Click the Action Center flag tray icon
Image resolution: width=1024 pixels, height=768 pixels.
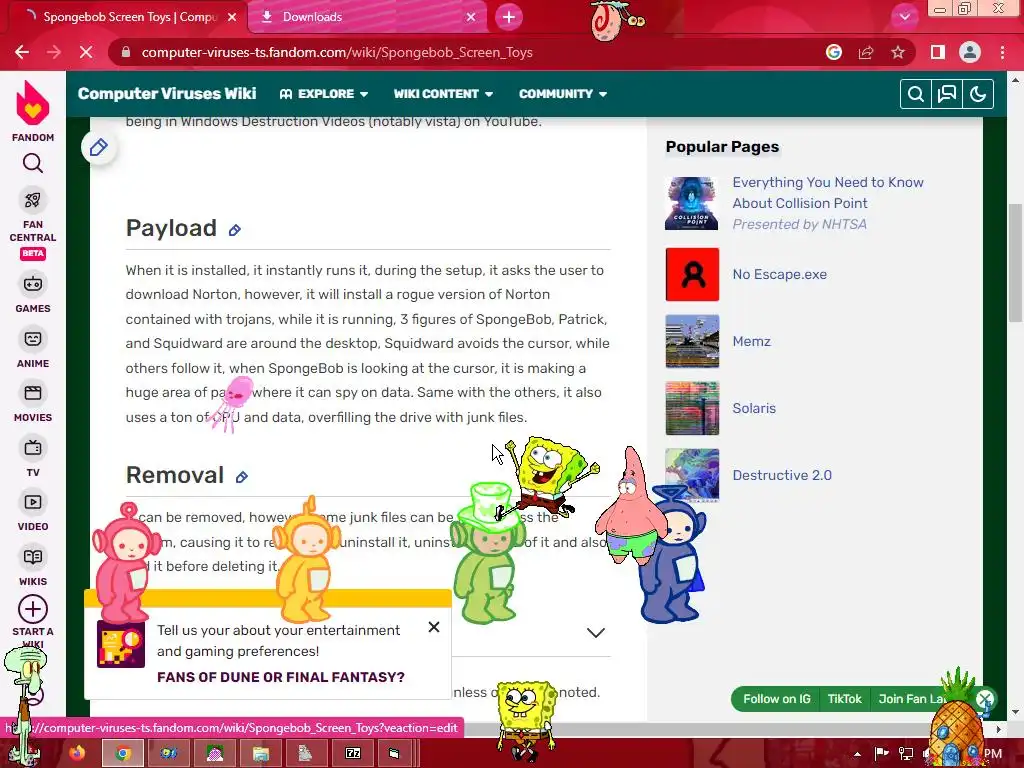[881, 753]
